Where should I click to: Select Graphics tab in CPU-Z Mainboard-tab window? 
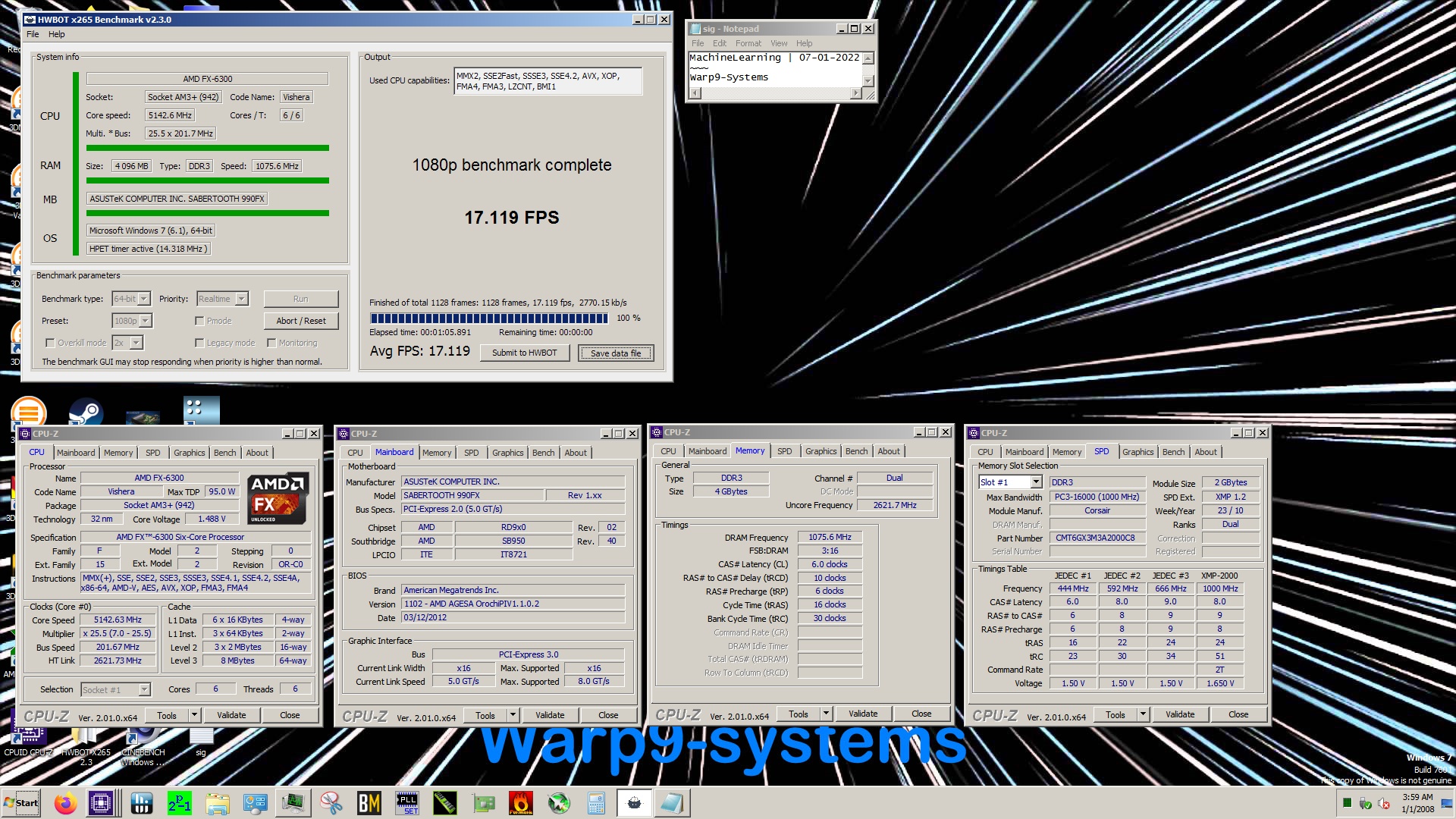pos(507,453)
